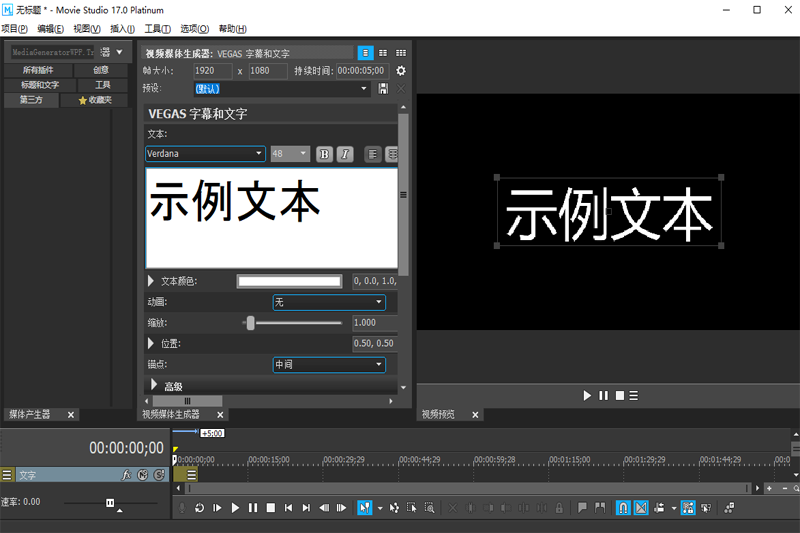The image size is (800, 533).
Task: Click the generator settings gear icon
Action: (401, 71)
